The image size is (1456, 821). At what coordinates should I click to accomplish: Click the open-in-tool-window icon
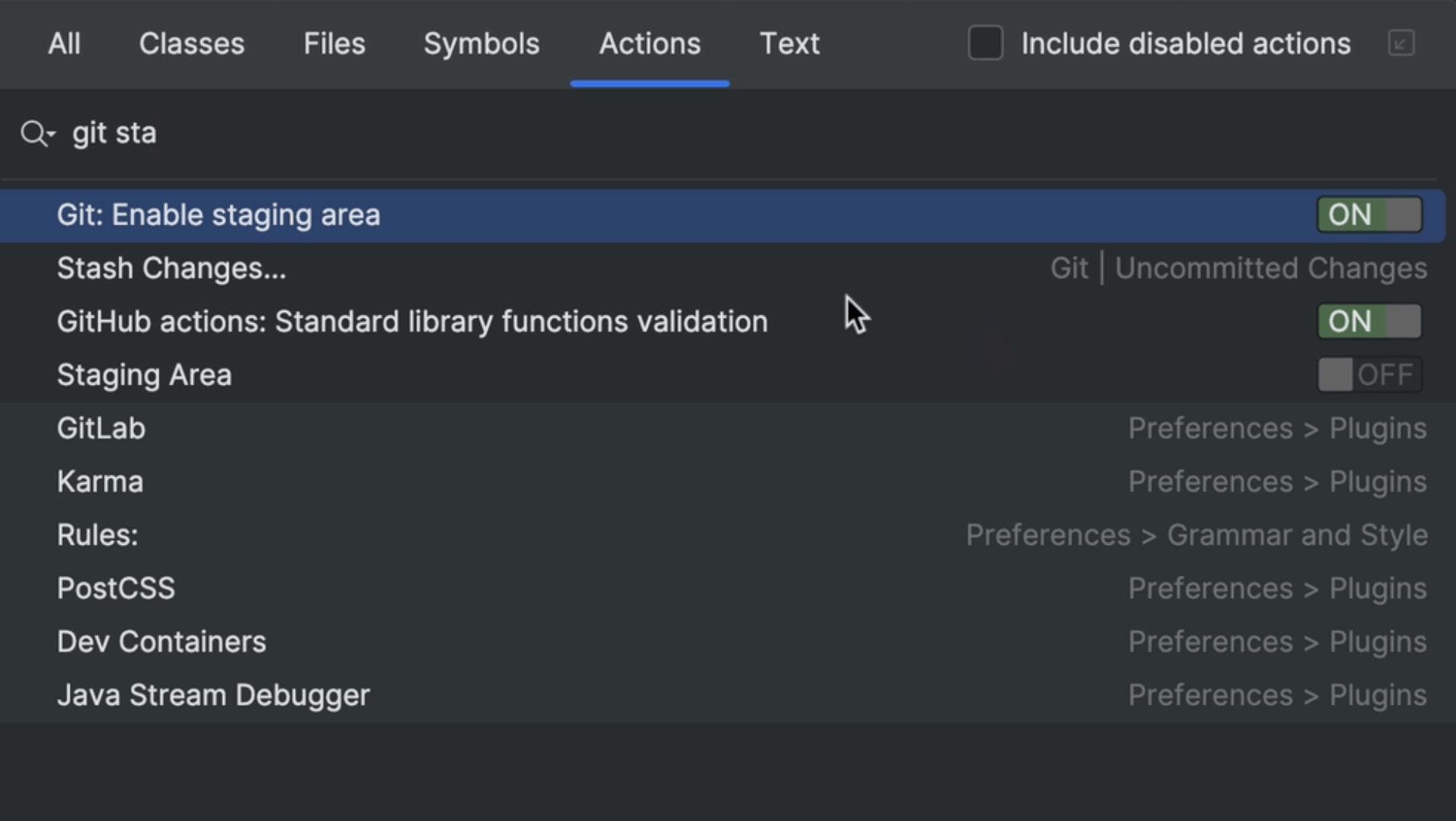pos(1401,43)
